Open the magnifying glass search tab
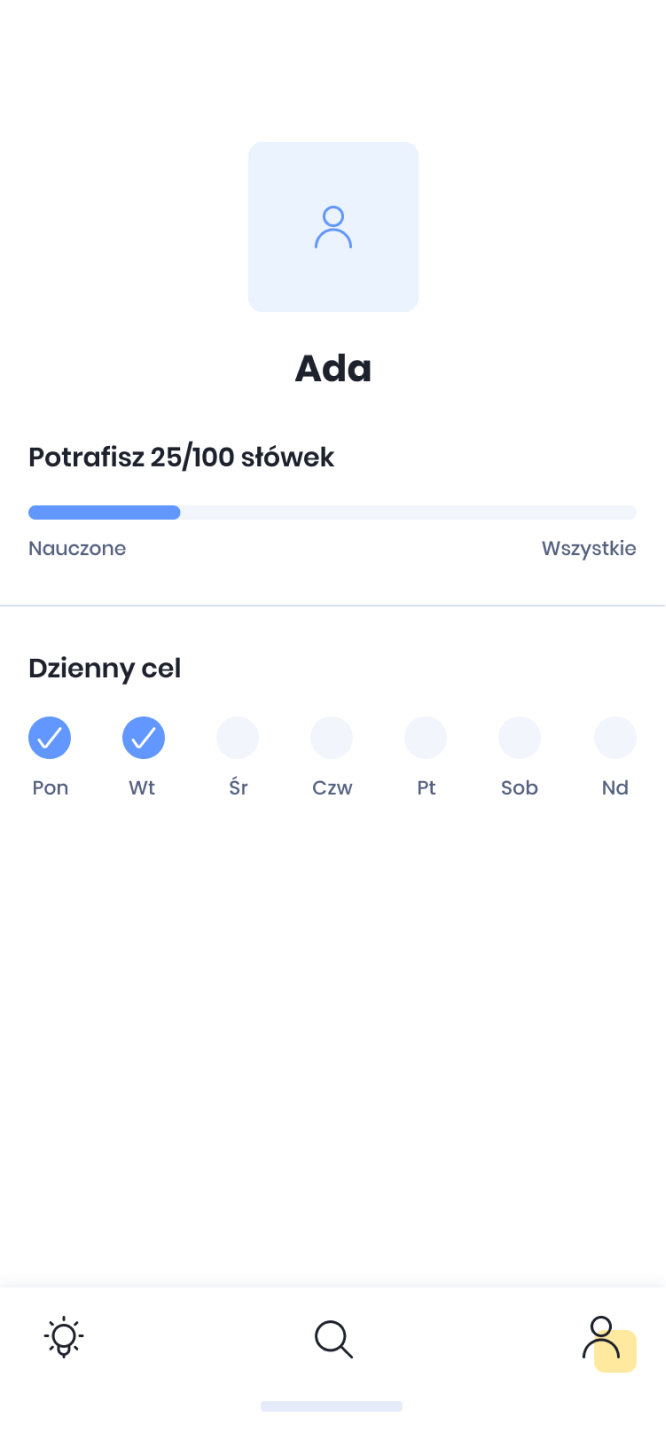 coord(333,1338)
